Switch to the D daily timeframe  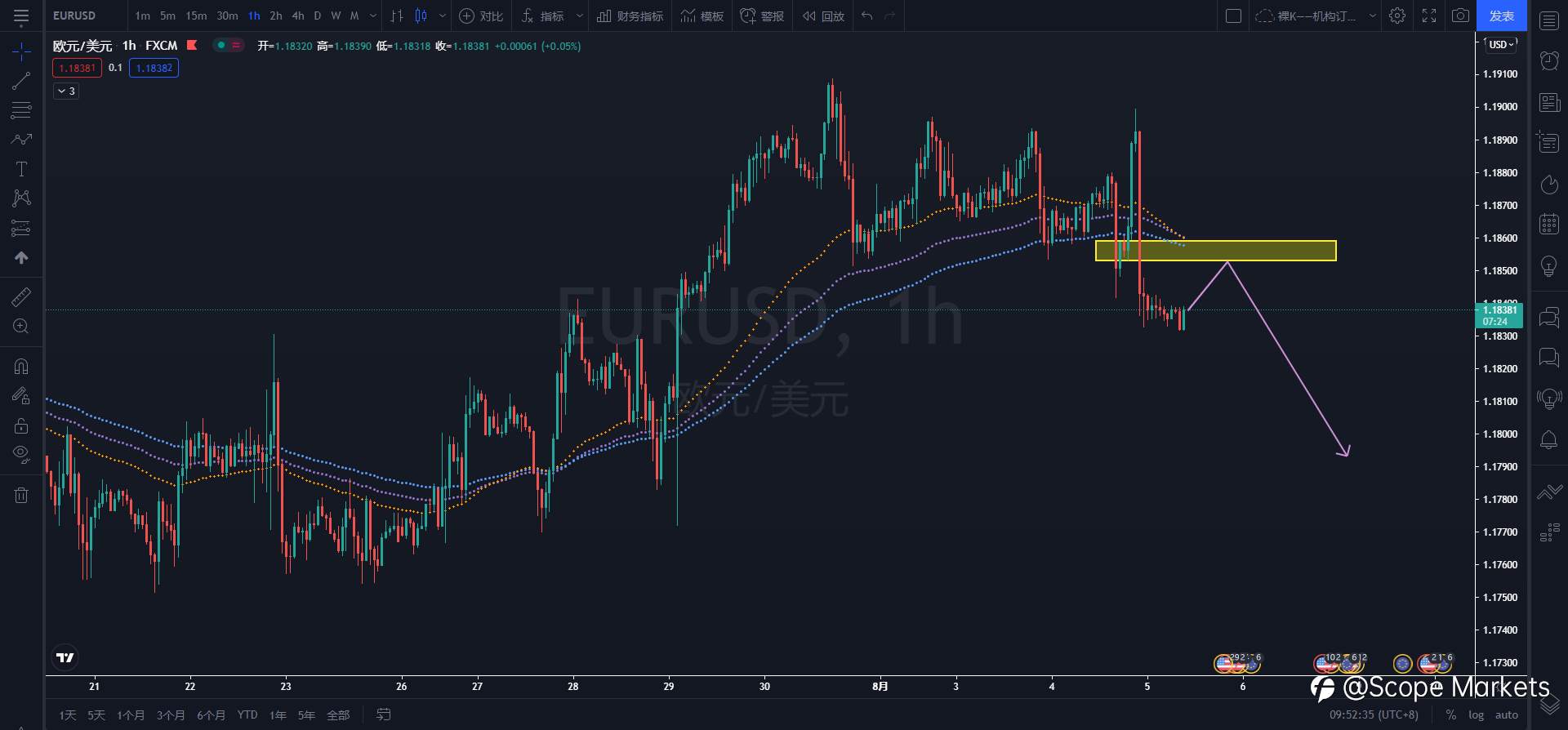tap(318, 16)
